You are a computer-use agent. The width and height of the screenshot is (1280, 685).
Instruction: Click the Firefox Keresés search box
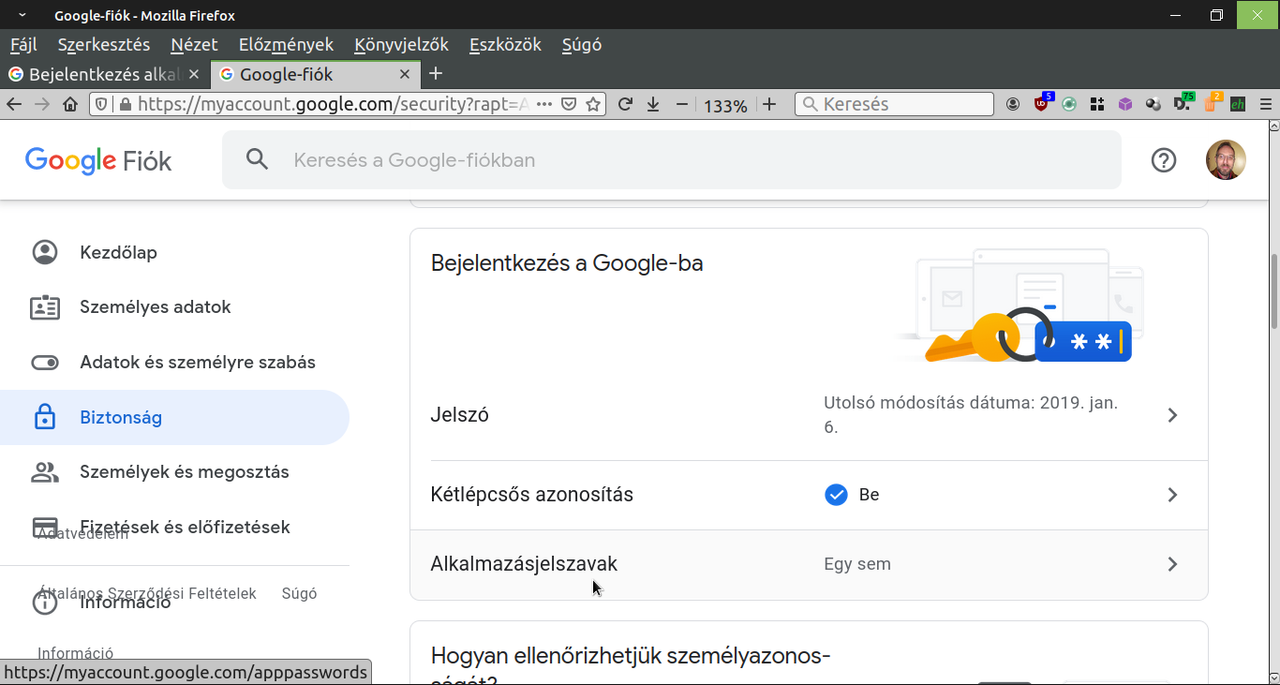pos(895,104)
